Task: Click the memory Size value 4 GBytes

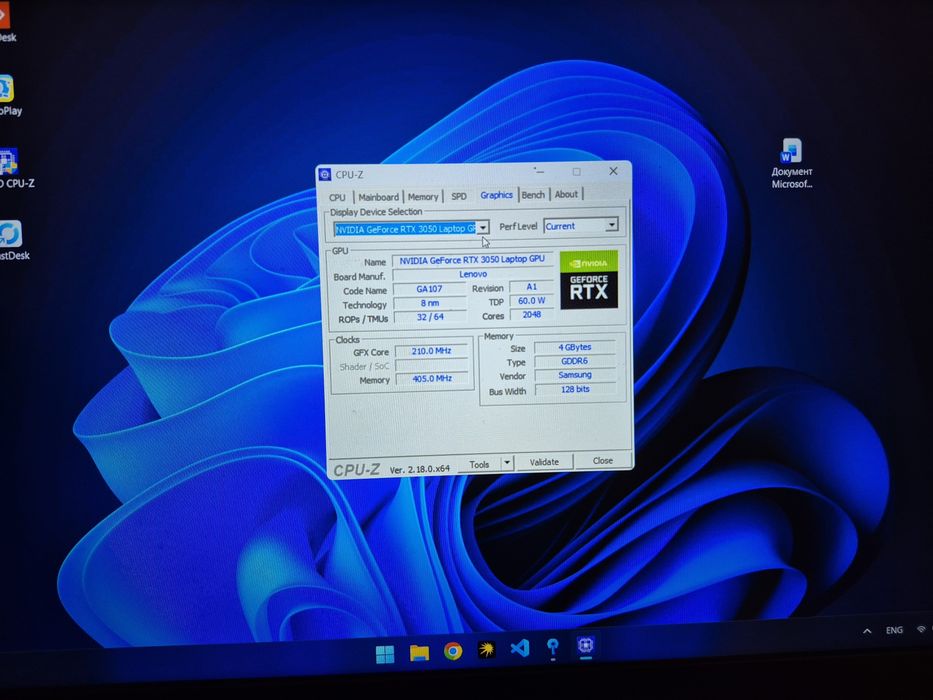Action: tap(575, 347)
